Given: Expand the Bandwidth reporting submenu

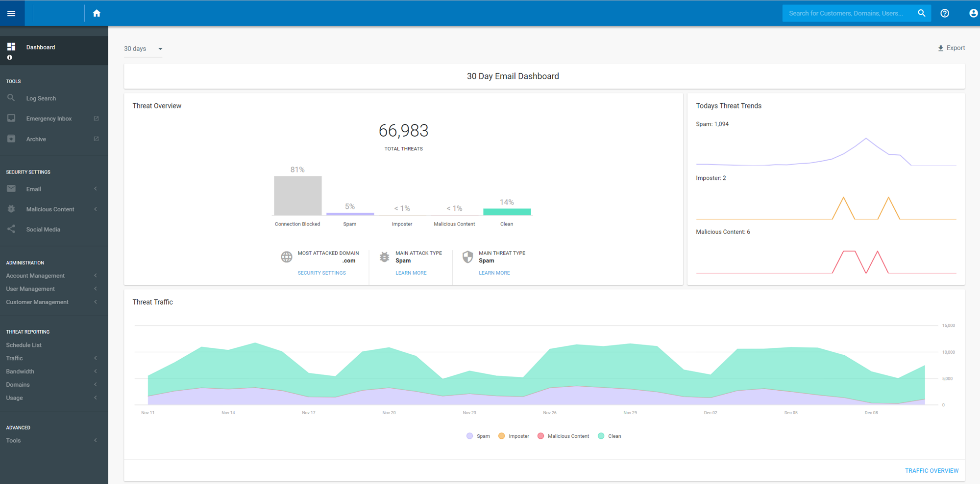Looking at the screenshot, I should (96, 371).
